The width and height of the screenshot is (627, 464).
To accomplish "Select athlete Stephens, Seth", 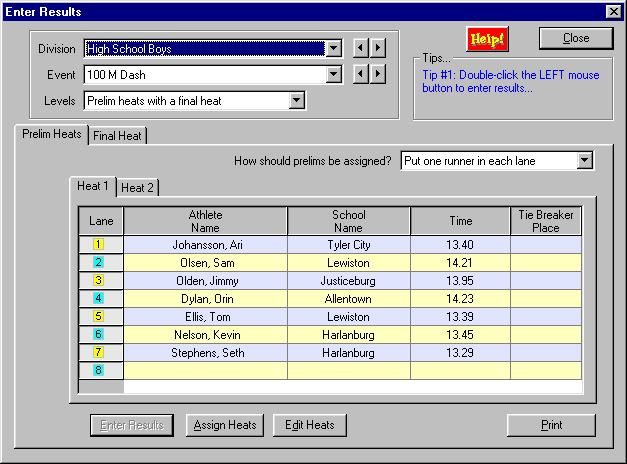I will tap(206, 352).
